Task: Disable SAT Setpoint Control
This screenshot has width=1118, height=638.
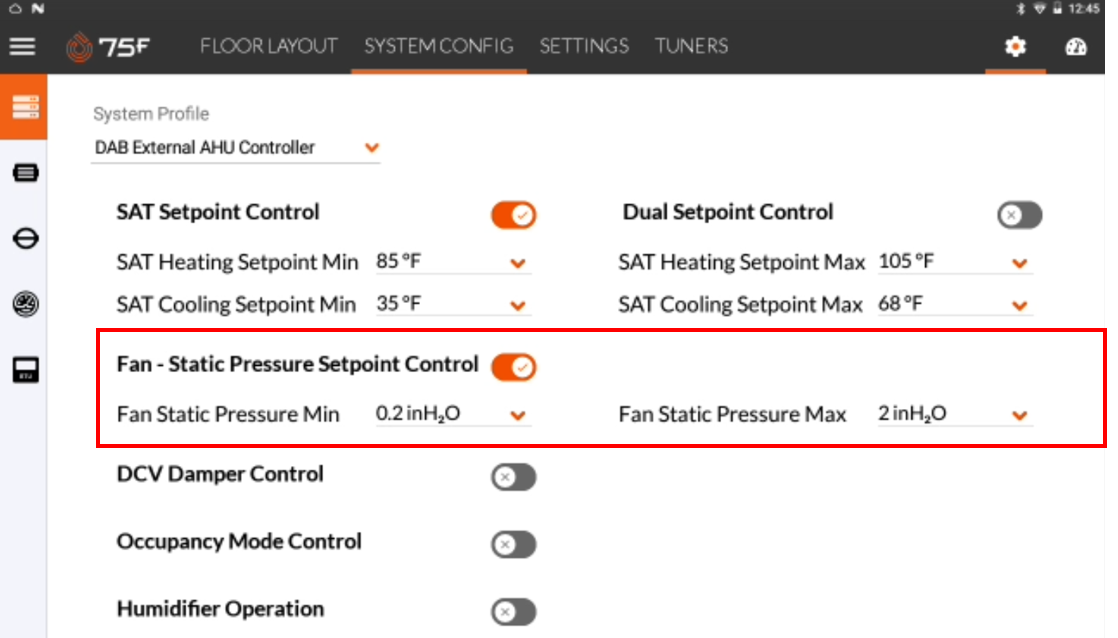Action: point(512,214)
